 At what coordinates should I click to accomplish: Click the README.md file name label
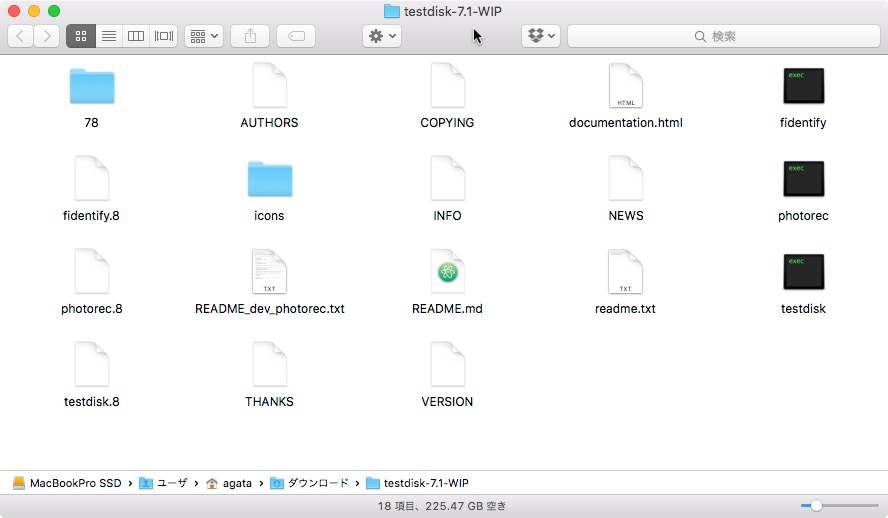click(447, 309)
